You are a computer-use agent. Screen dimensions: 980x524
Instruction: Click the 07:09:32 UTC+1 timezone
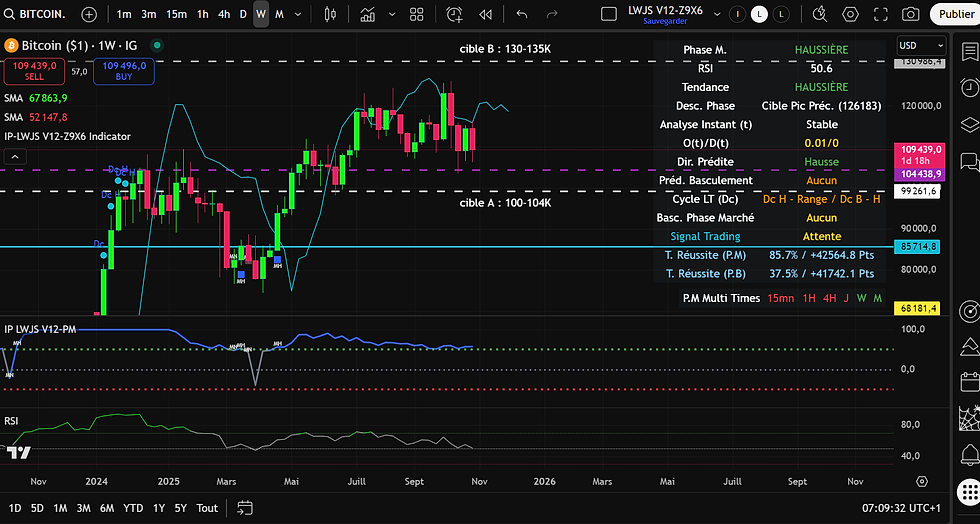click(901, 508)
